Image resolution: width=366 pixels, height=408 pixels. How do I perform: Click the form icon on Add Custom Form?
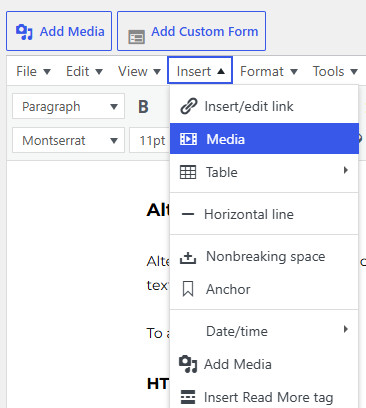(x=136, y=37)
